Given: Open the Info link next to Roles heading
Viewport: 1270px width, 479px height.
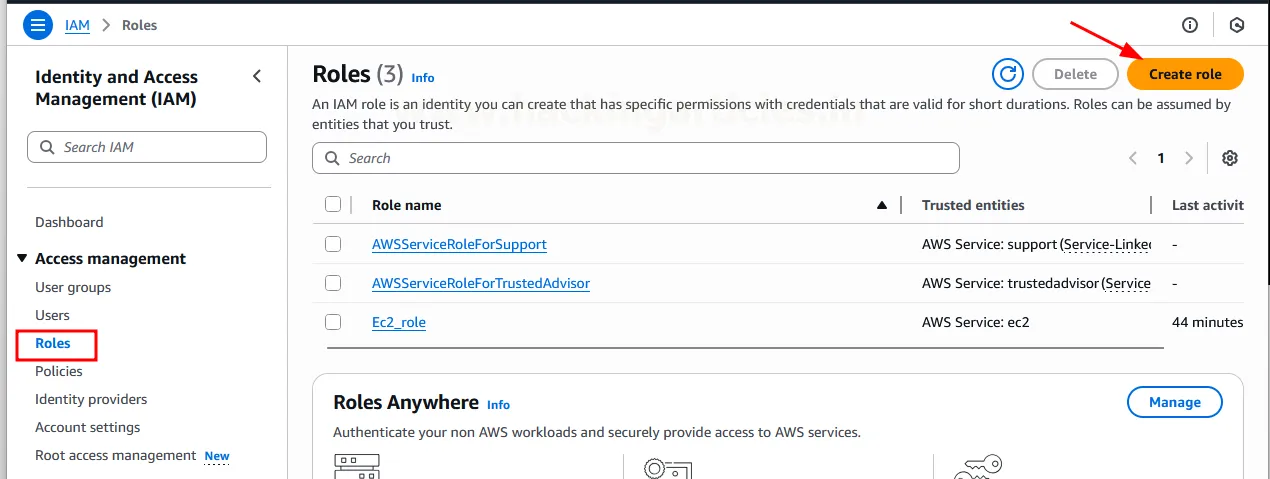Looking at the screenshot, I should point(423,77).
